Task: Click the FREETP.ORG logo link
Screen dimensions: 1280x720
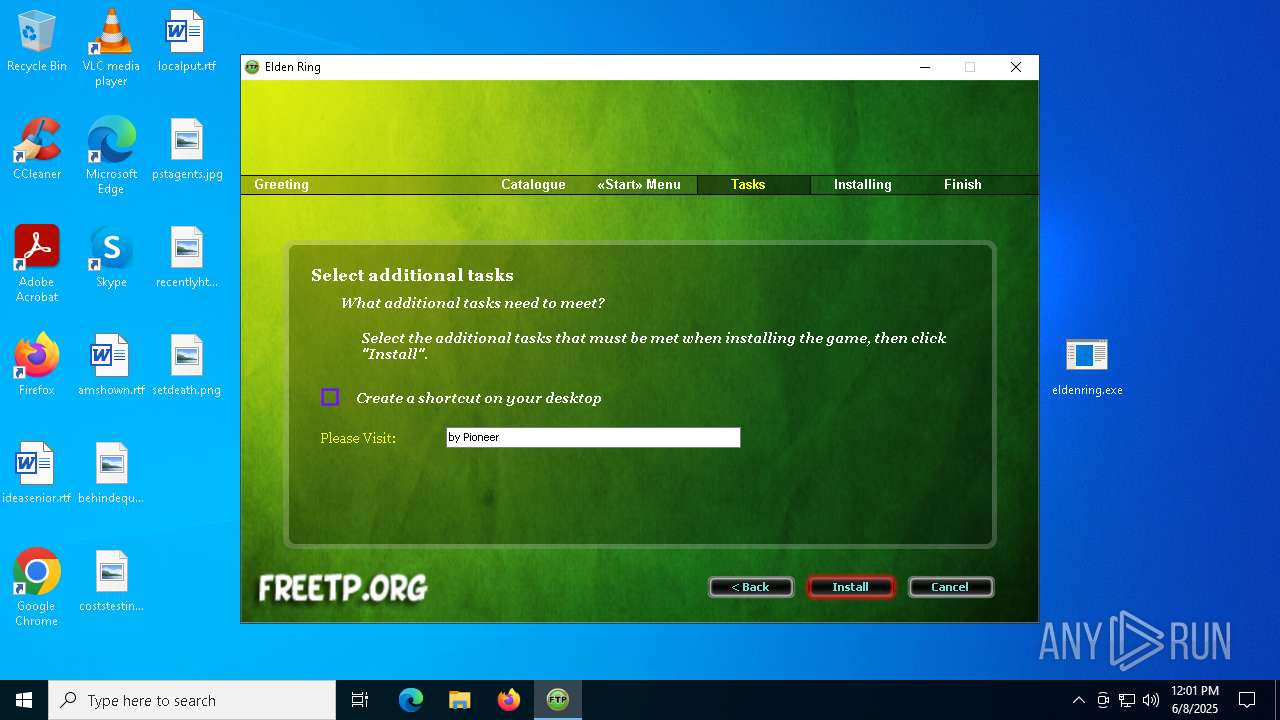Action: coord(343,588)
